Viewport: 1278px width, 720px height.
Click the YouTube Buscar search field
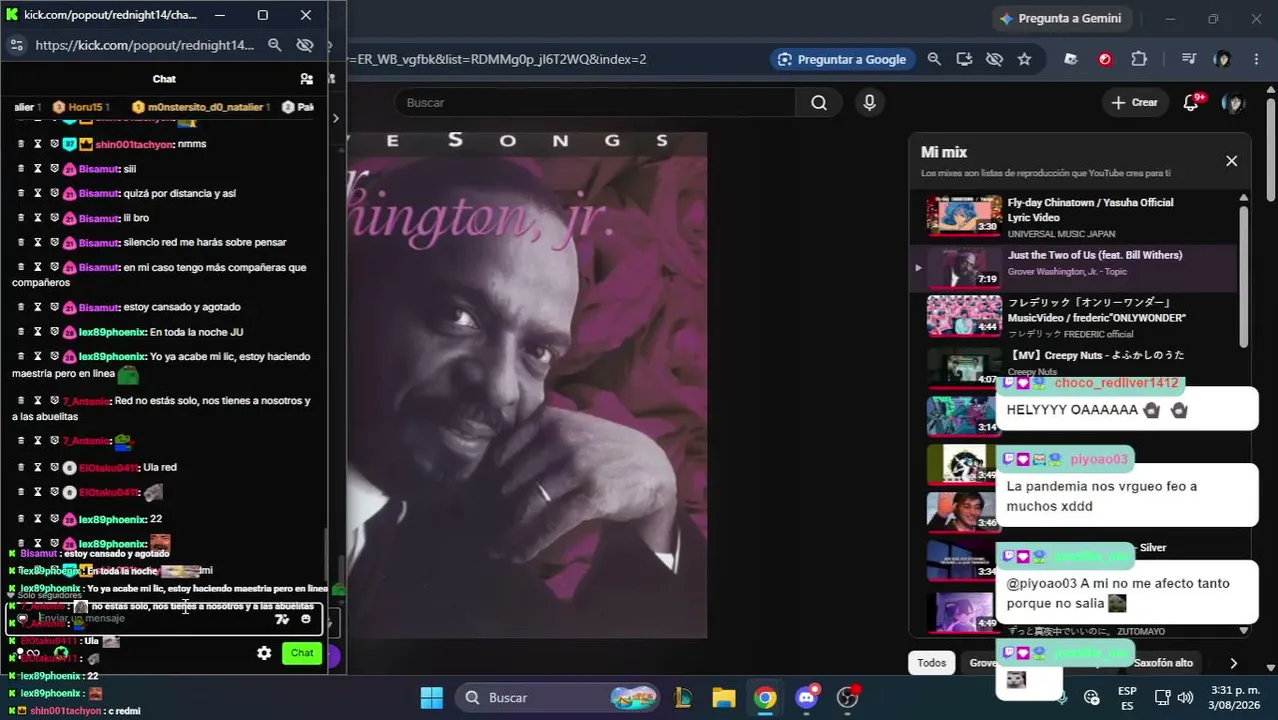[x=595, y=102]
